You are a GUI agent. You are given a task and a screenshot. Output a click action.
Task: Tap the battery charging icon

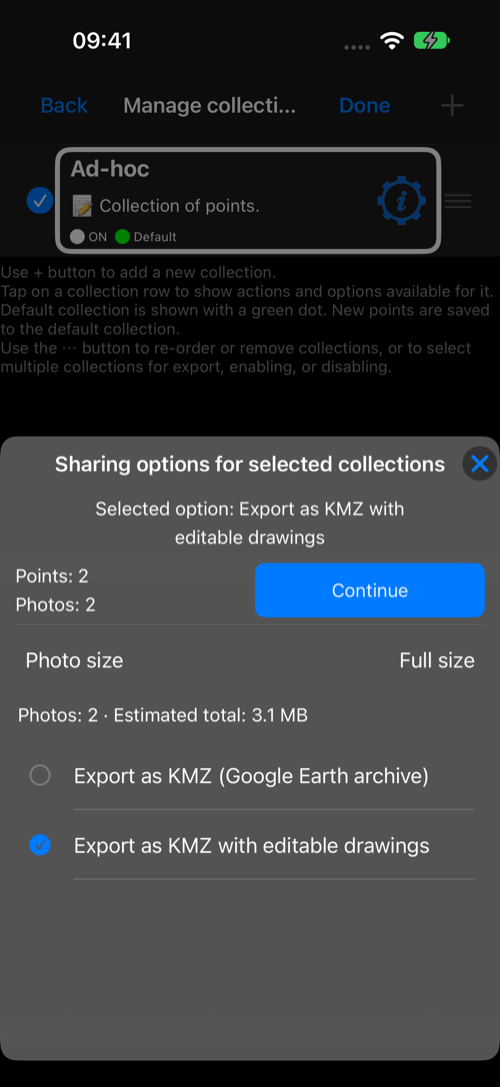coord(431,41)
